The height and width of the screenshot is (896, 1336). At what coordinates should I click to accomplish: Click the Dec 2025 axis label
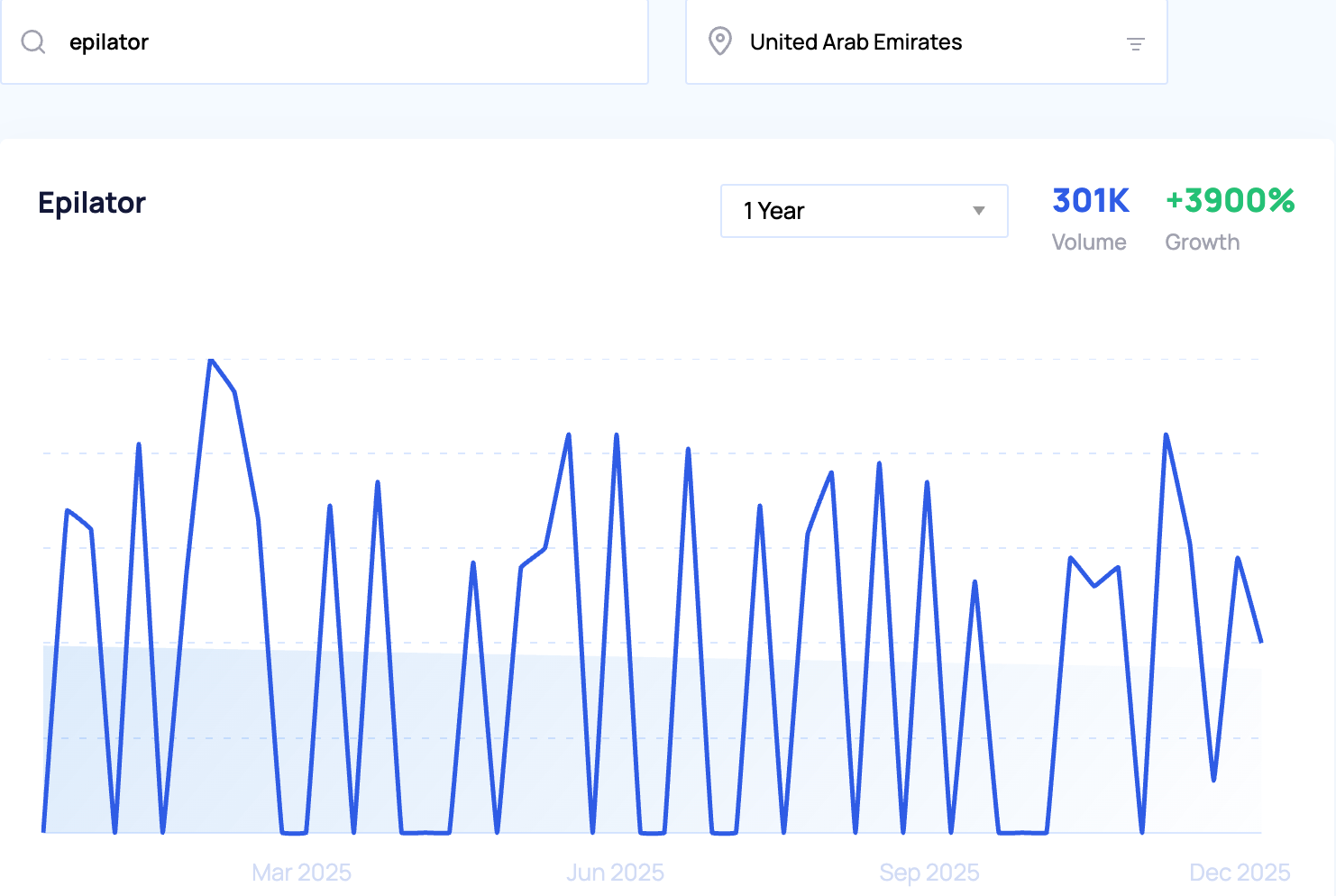click(x=1240, y=873)
